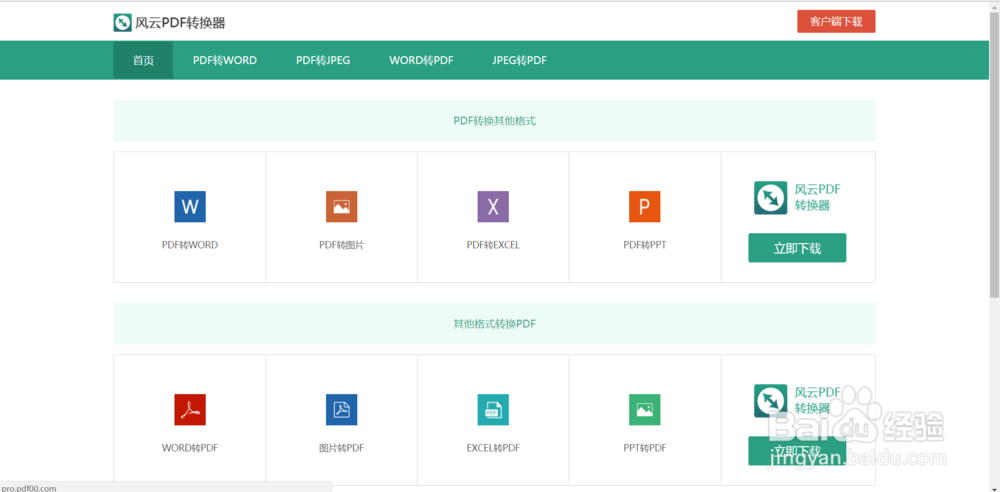This screenshot has width=1000, height=492.
Task: Click the converter logo in second download card
Action: click(x=770, y=401)
